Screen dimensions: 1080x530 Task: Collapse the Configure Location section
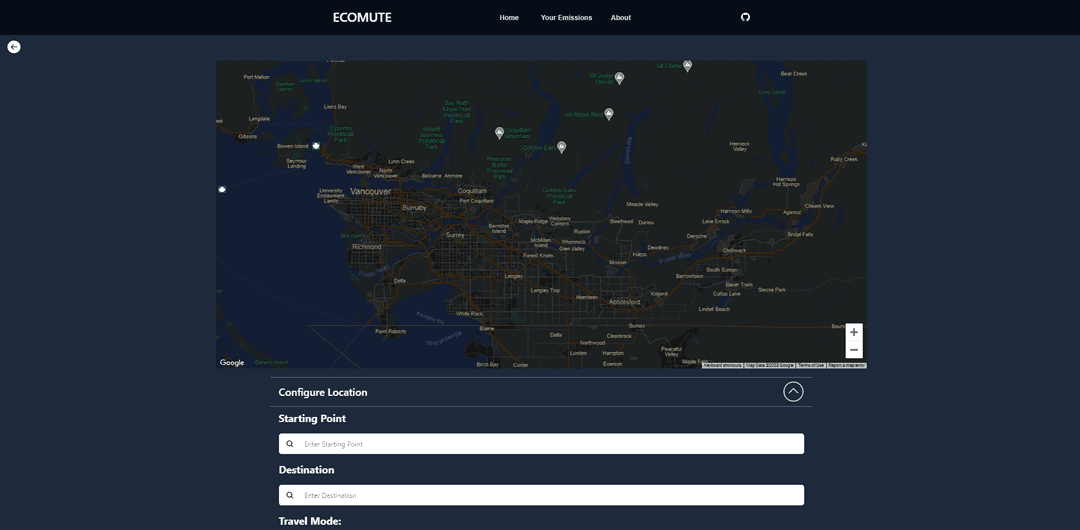pos(793,392)
